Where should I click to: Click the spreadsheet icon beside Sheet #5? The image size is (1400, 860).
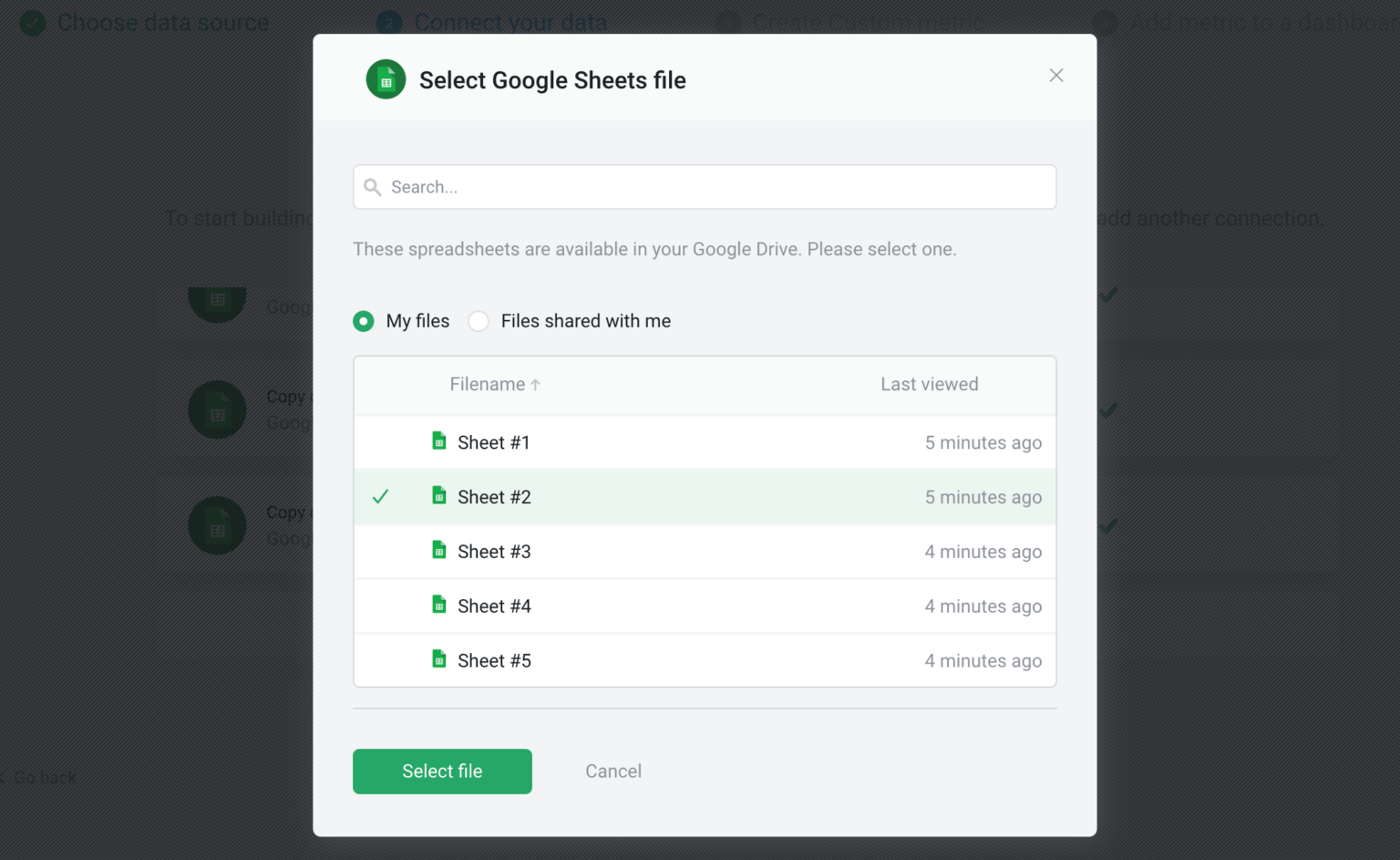coord(438,659)
